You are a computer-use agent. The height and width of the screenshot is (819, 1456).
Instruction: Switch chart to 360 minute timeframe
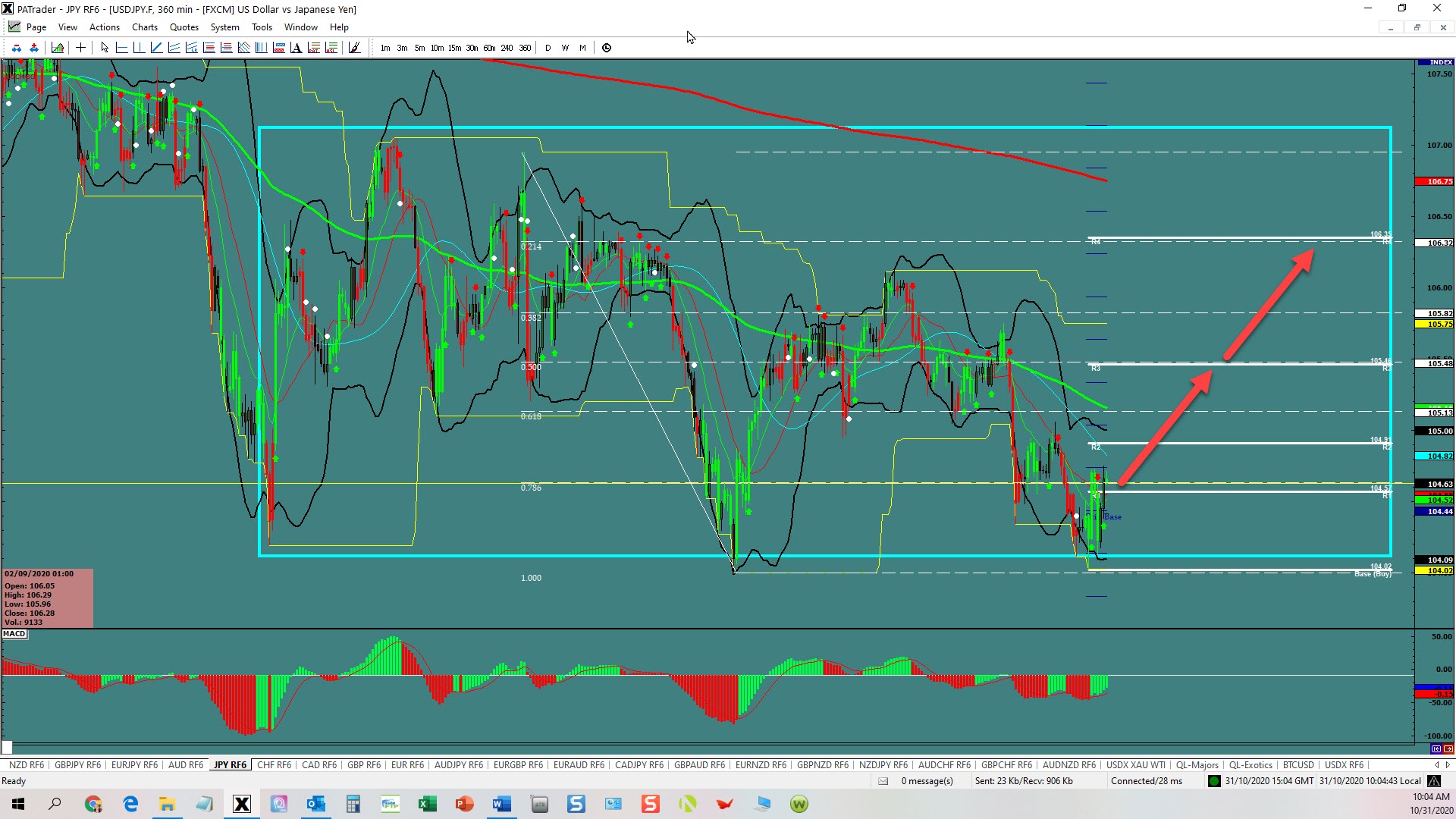coord(525,48)
